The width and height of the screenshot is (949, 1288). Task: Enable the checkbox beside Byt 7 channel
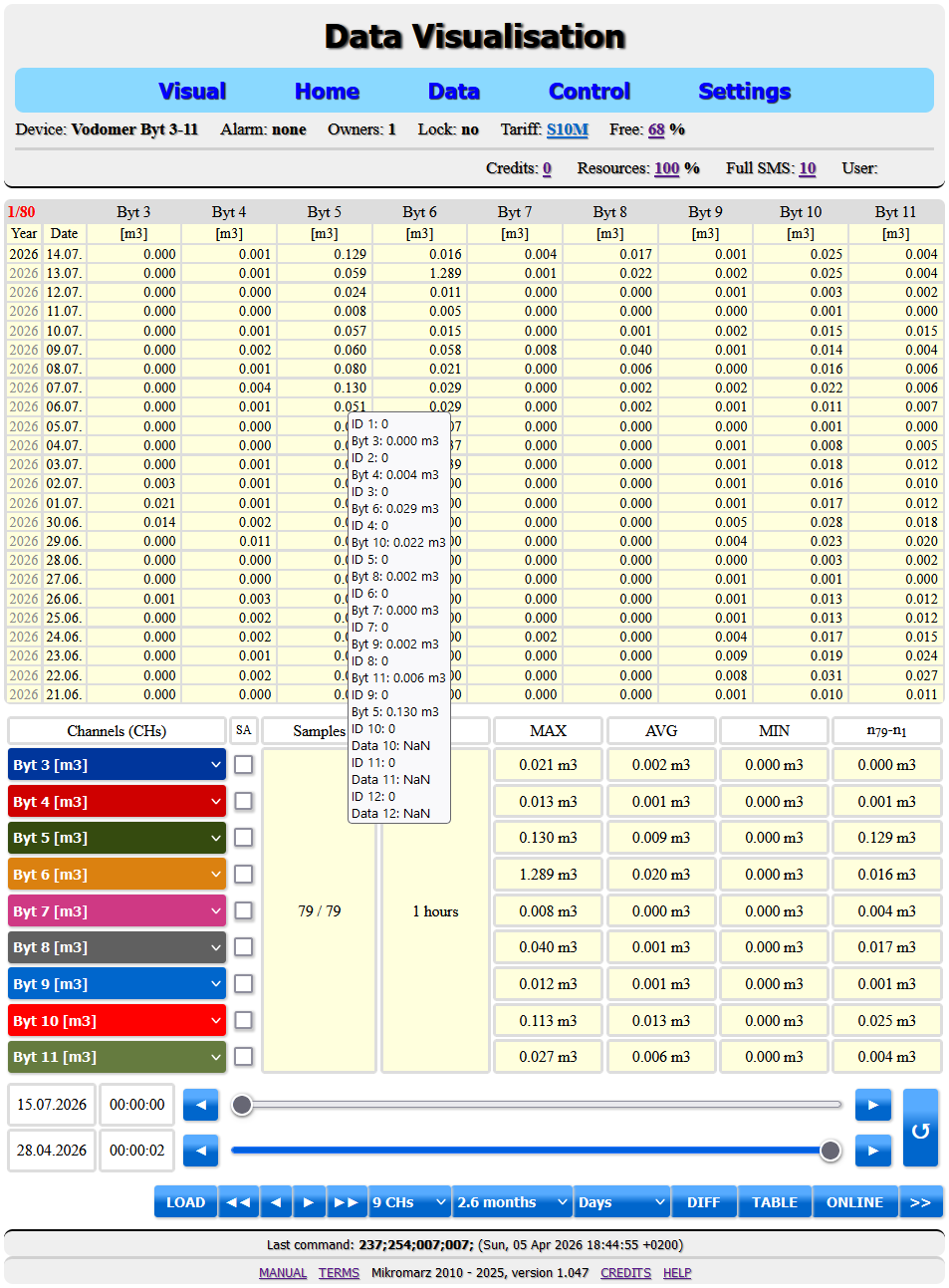point(243,910)
